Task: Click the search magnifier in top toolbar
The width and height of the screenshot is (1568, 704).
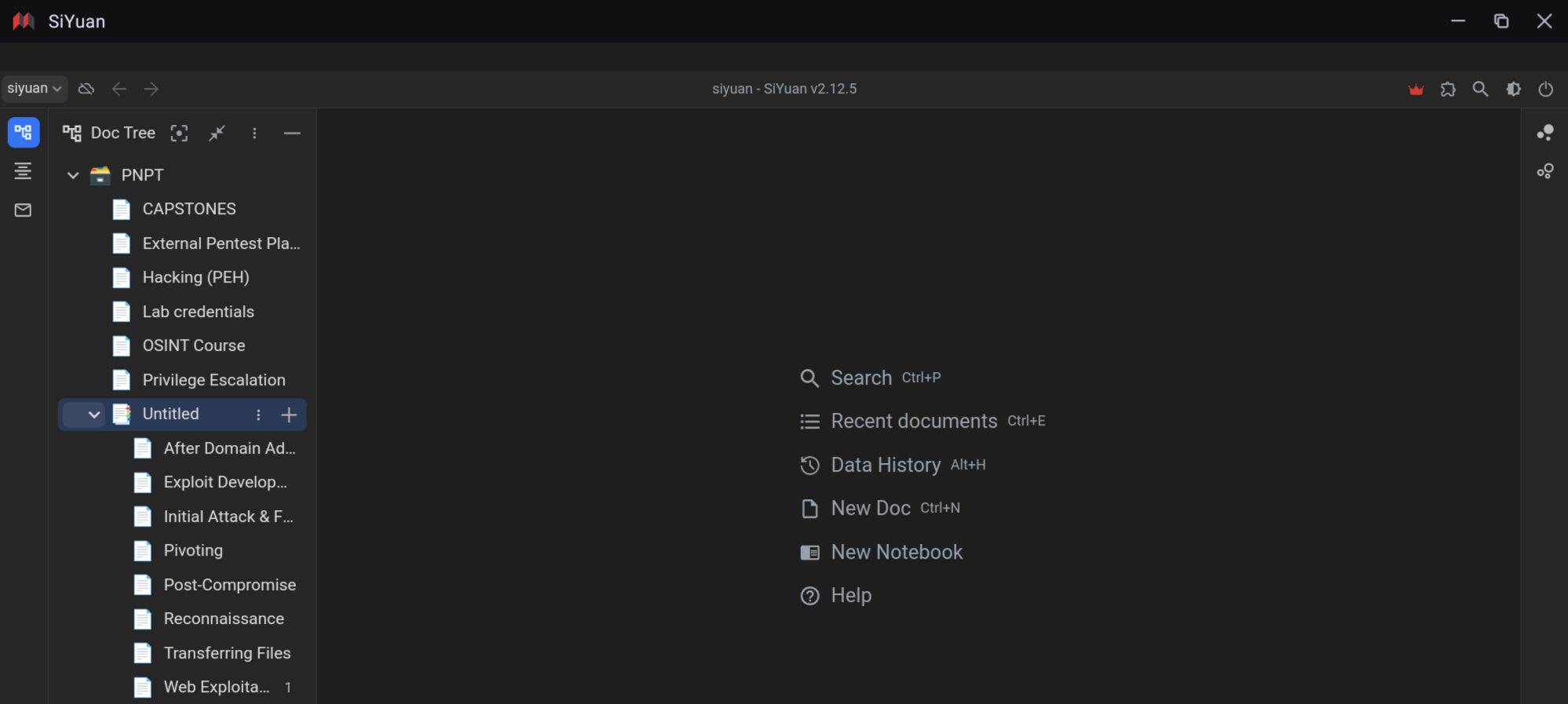Action: point(1480,89)
